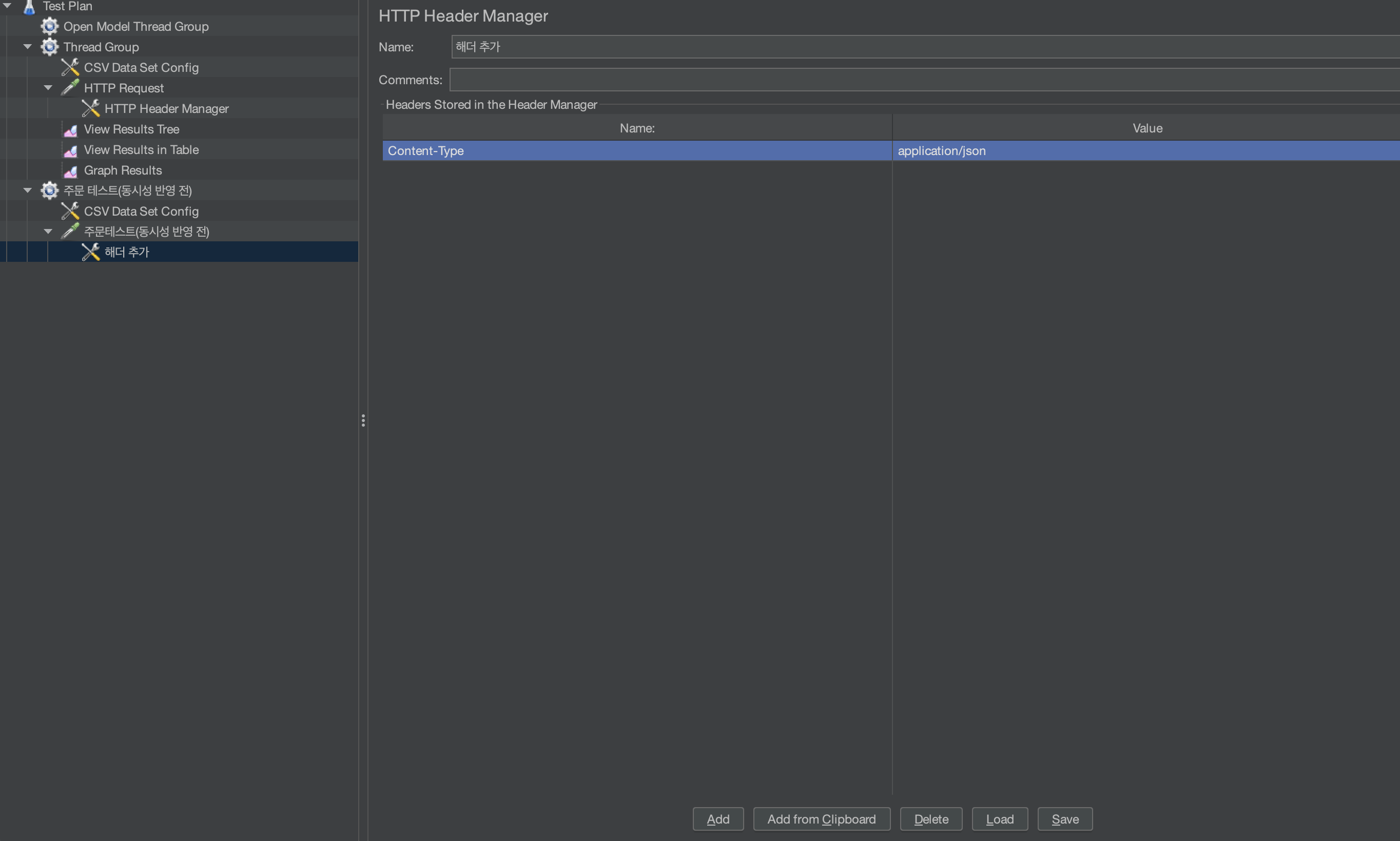The width and height of the screenshot is (1400, 841).
Task: Click the HTTP Request pipette icon
Action: tap(70, 88)
